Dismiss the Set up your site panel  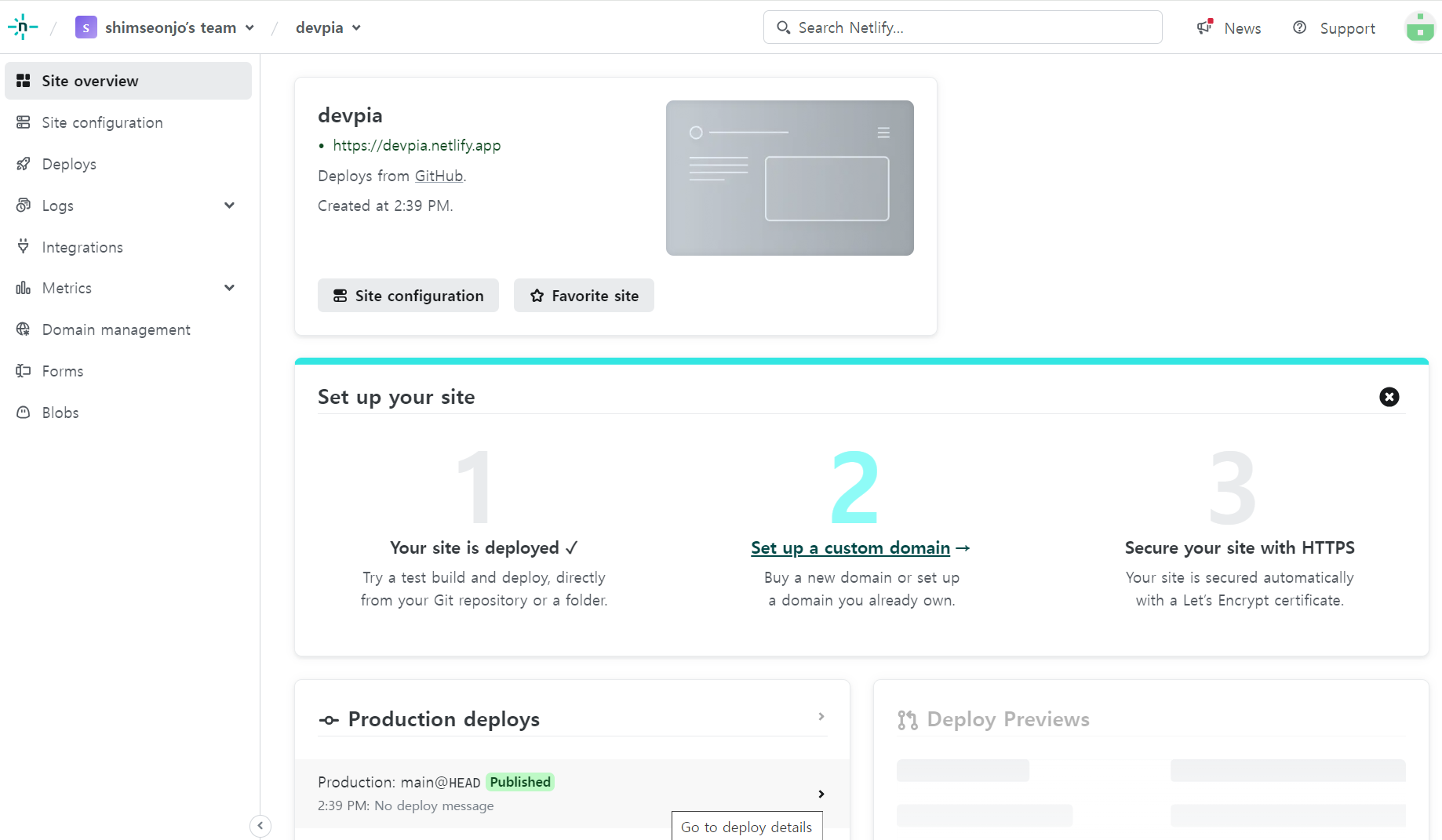1389,397
